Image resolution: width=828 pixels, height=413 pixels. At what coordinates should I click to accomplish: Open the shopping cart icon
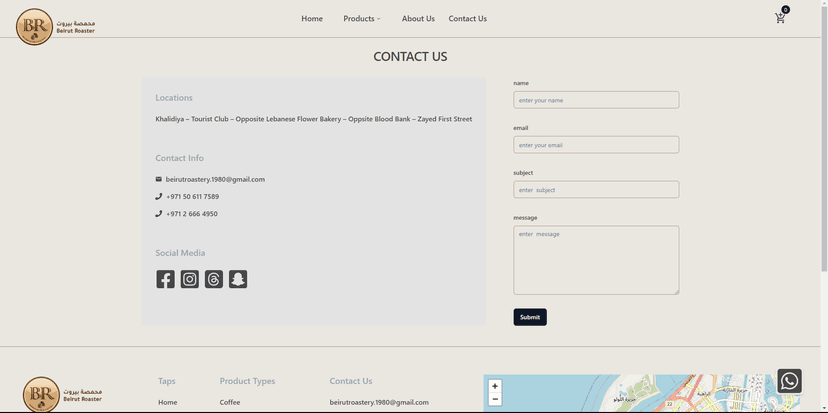(x=780, y=18)
